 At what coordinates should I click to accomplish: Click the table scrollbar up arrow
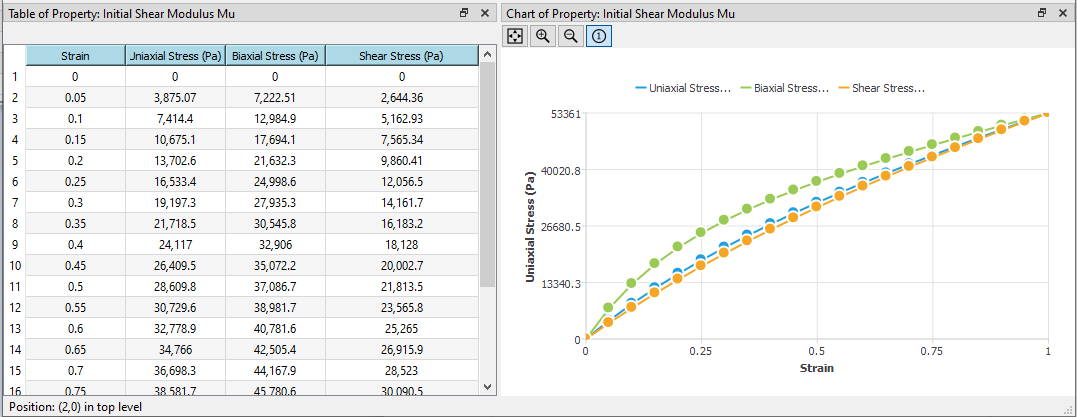pyautogui.click(x=487, y=54)
